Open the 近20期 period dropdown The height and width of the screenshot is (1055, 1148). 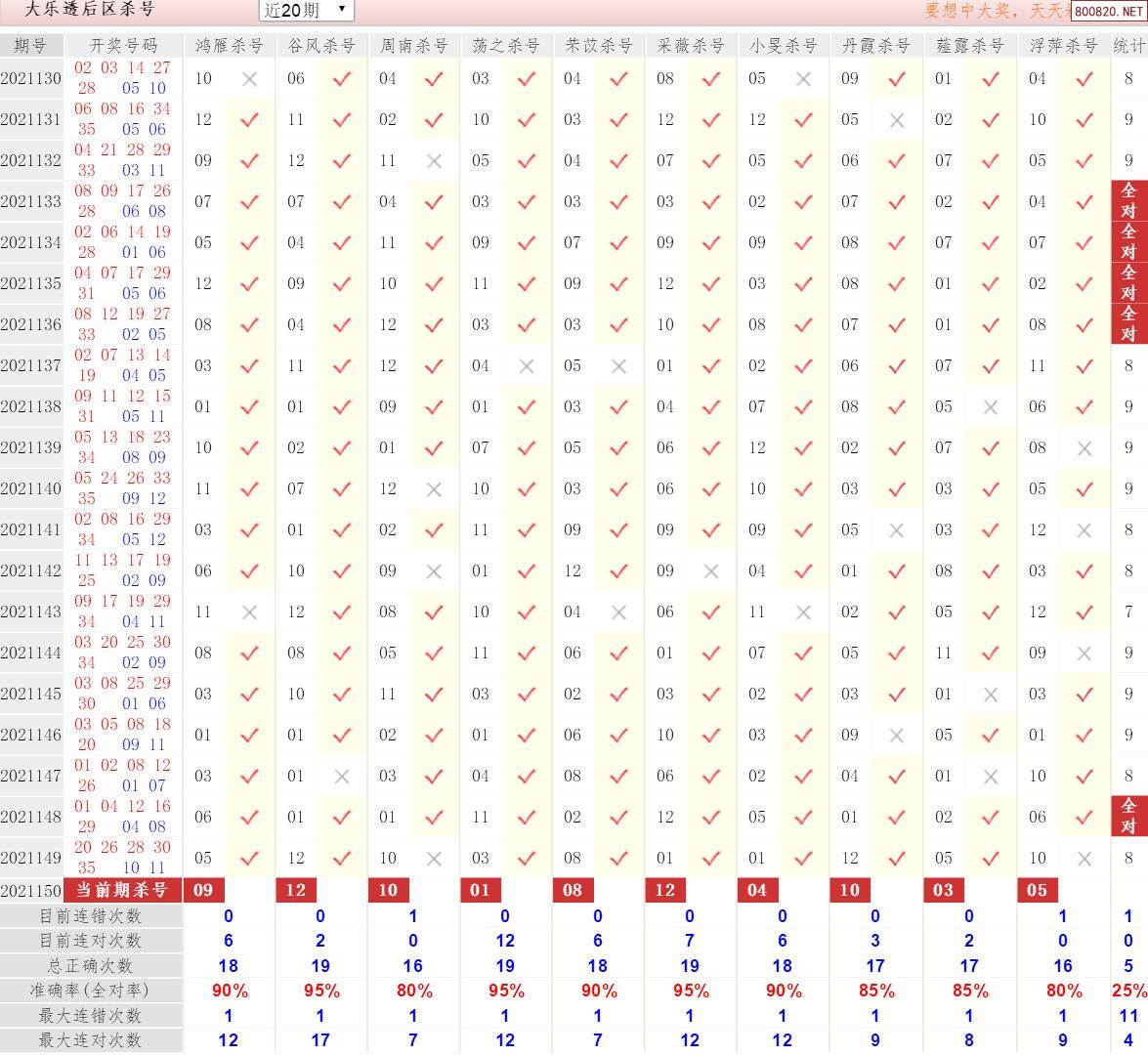click(306, 10)
